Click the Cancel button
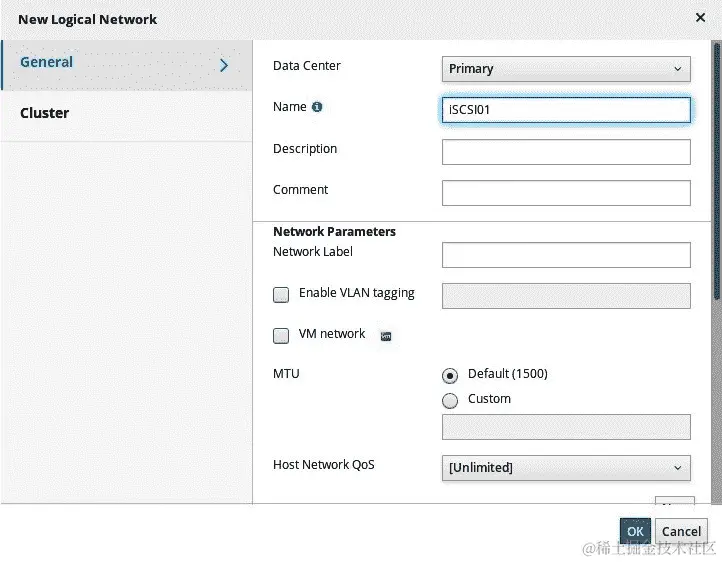The image size is (722, 562). click(681, 531)
